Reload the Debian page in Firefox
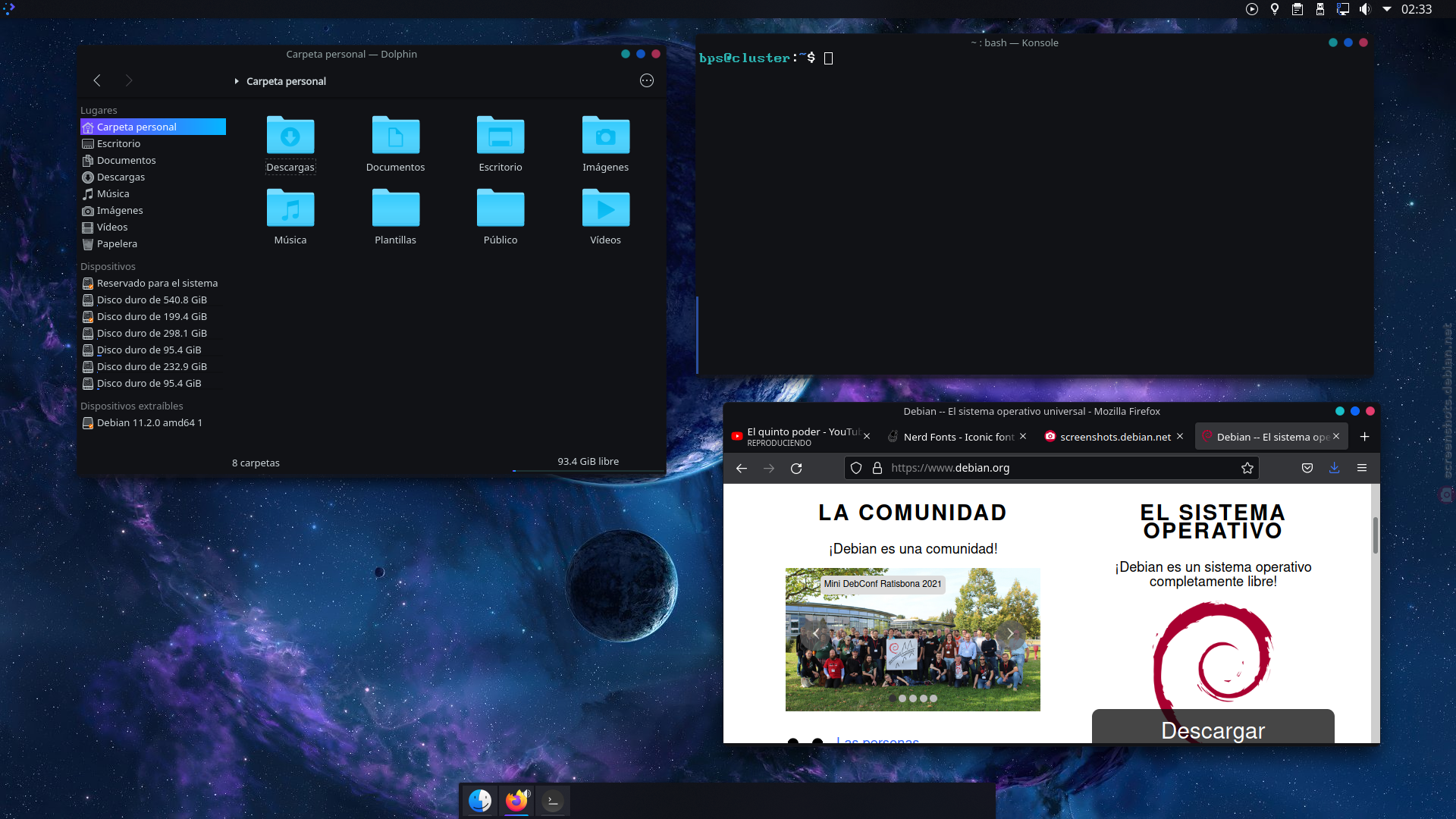The image size is (1456, 819). click(796, 468)
